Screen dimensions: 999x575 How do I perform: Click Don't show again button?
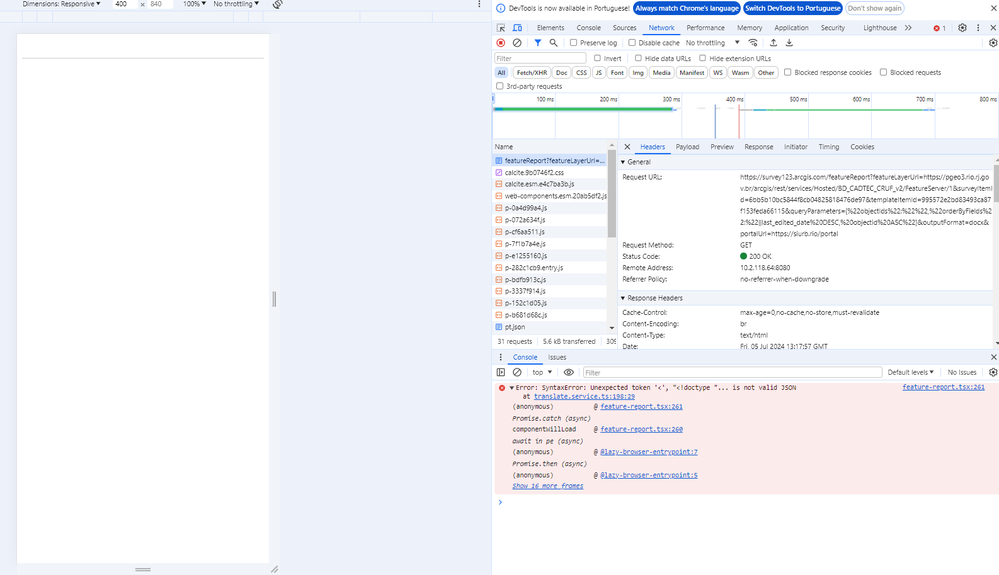tap(875, 8)
